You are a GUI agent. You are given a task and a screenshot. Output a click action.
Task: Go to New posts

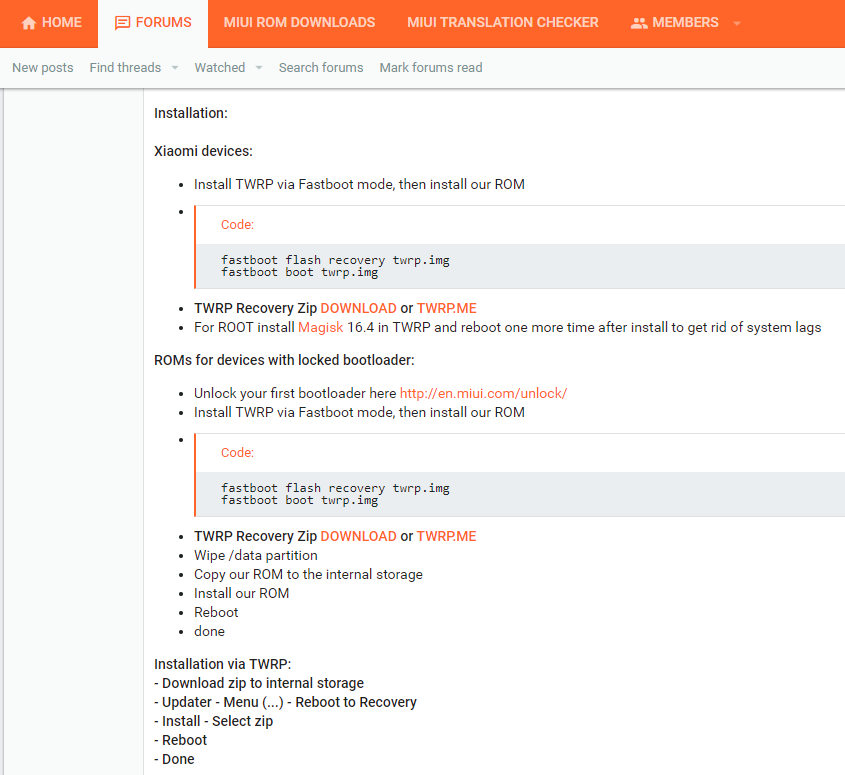click(x=43, y=67)
